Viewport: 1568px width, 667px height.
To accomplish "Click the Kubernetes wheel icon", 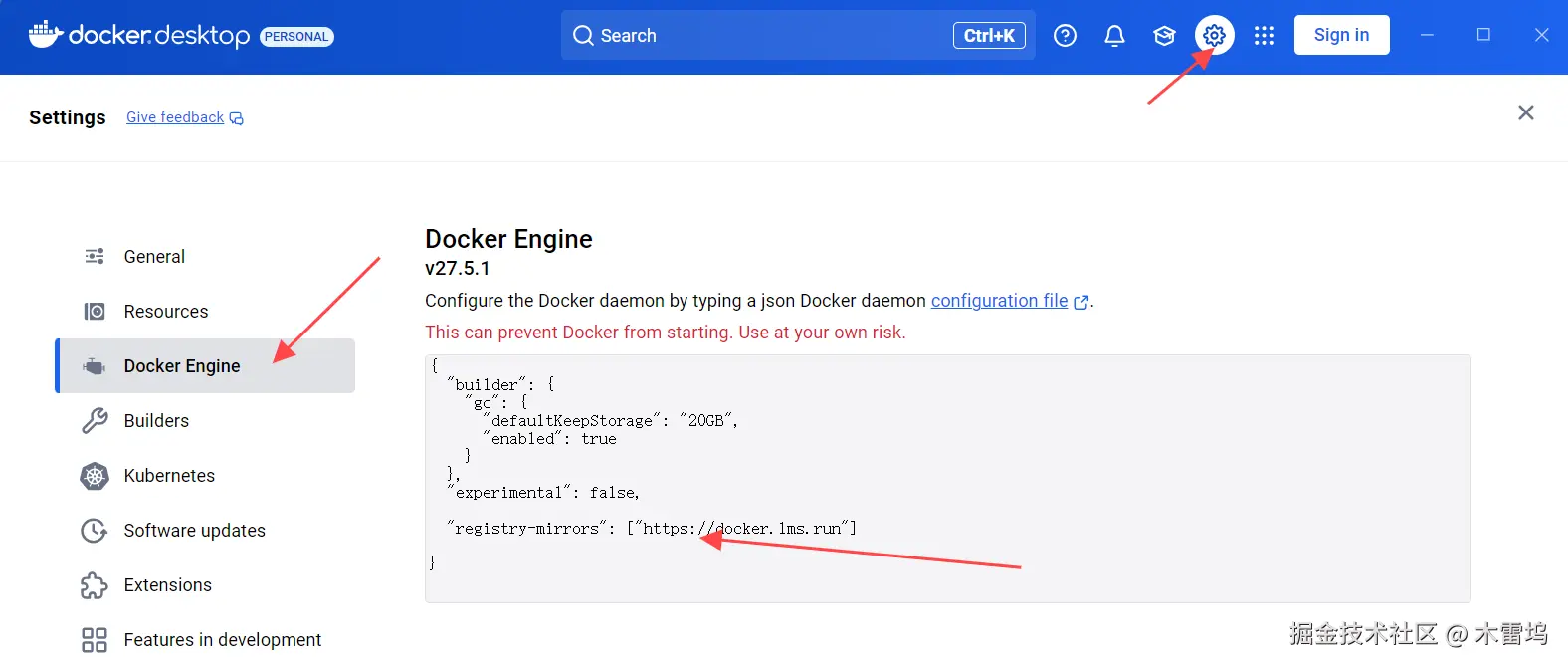I will (95, 476).
